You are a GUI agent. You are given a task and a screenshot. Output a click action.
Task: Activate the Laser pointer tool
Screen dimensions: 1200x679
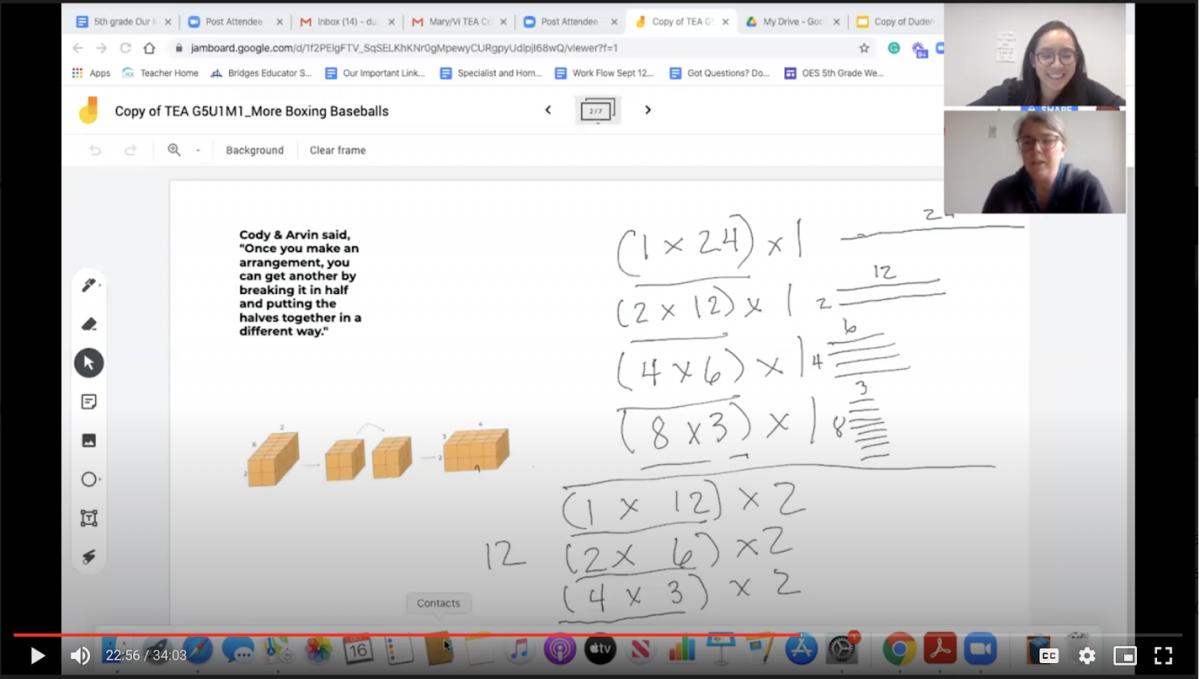[89, 557]
